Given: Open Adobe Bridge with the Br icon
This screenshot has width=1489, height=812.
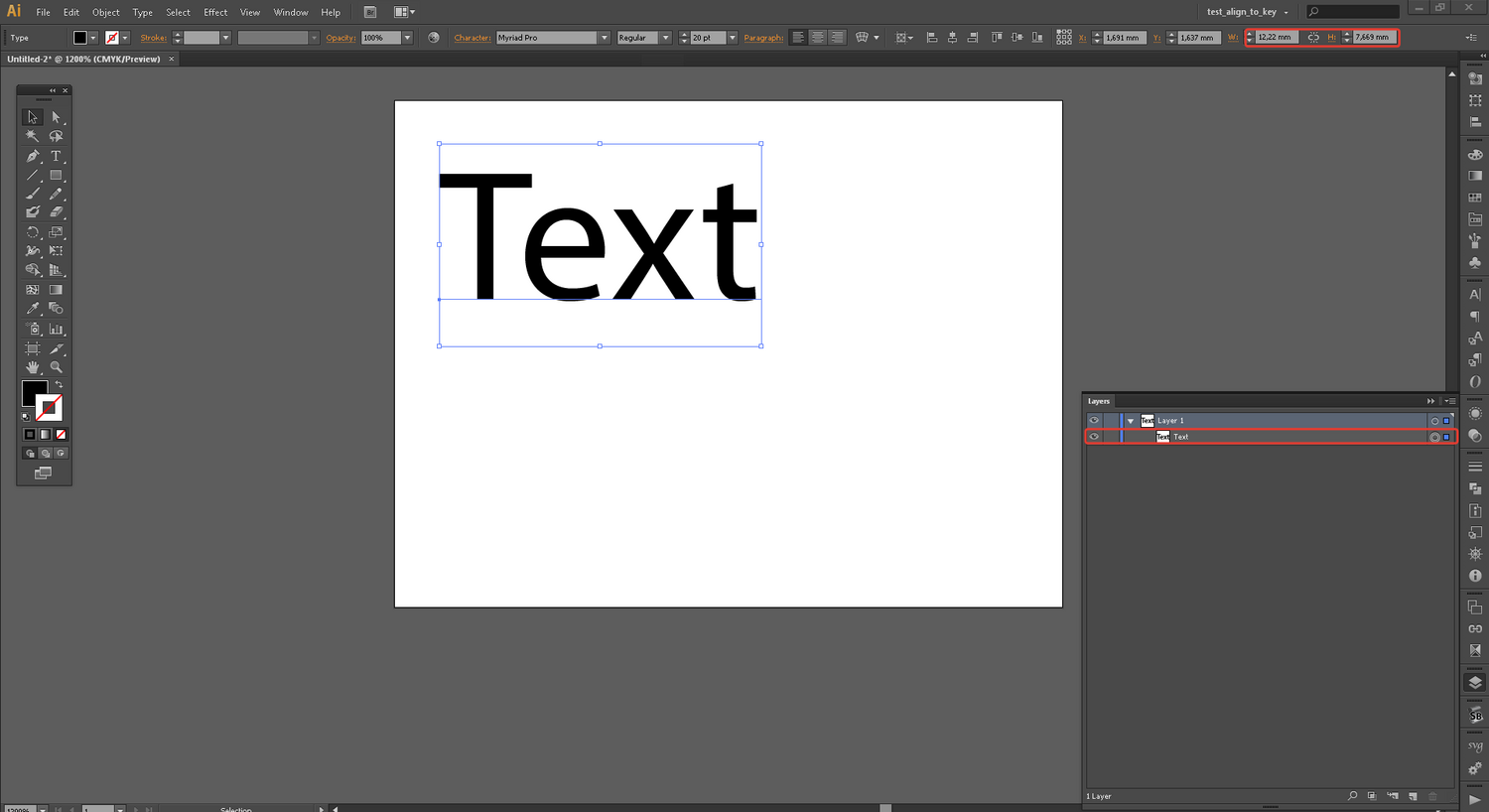Looking at the screenshot, I should 370,12.
